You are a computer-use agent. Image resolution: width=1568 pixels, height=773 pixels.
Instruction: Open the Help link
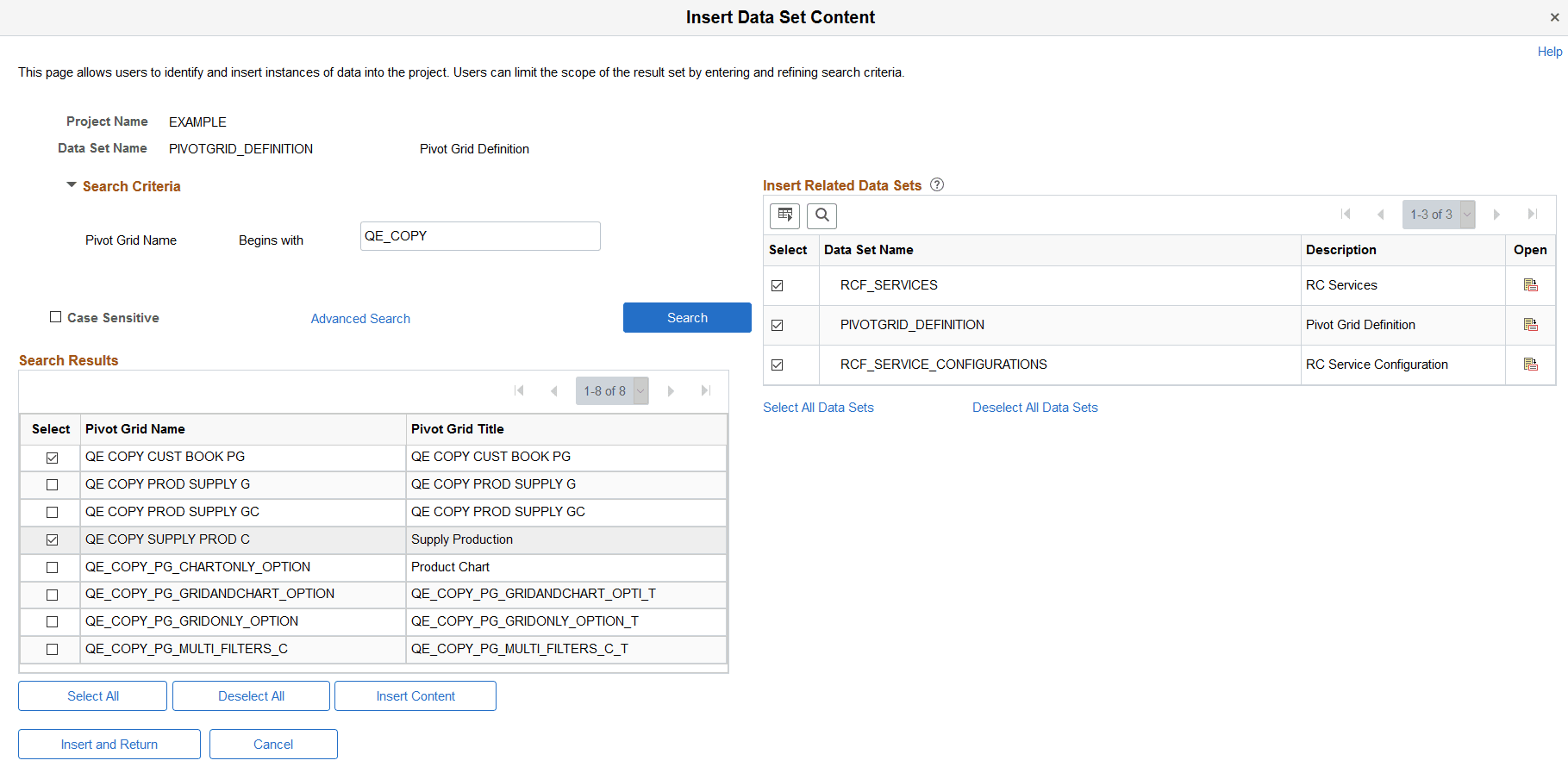pos(1549,52)
